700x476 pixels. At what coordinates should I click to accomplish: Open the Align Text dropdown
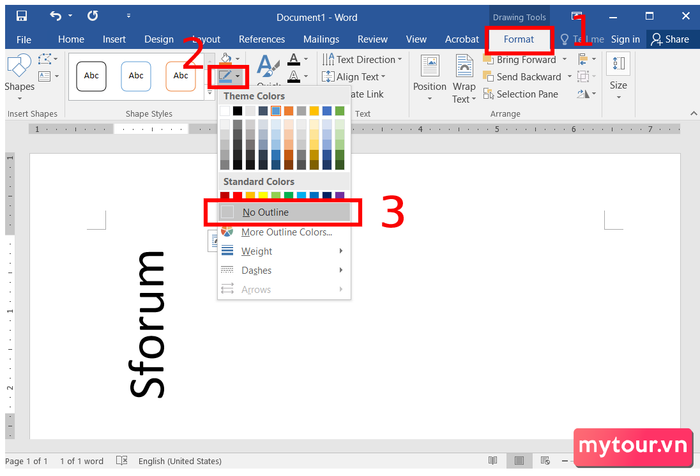354,77
